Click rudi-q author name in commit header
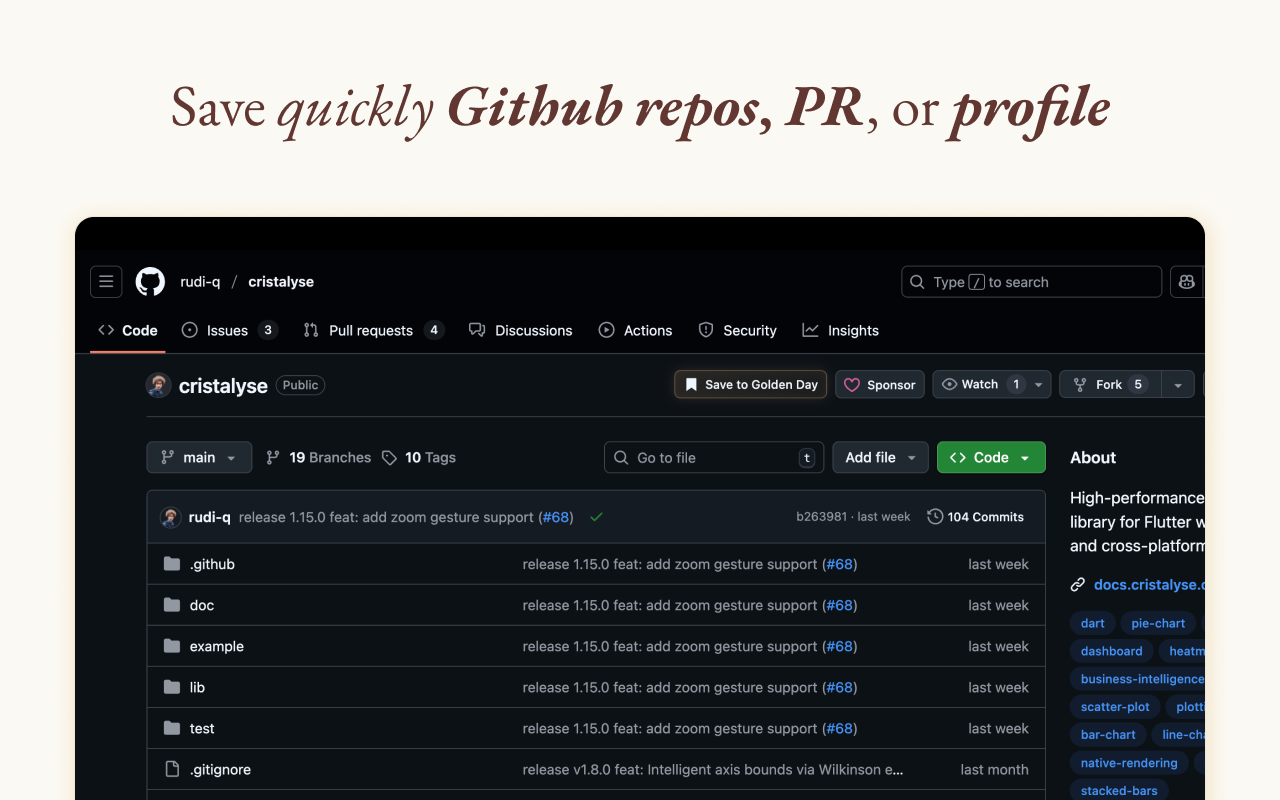 click(210, 517)
